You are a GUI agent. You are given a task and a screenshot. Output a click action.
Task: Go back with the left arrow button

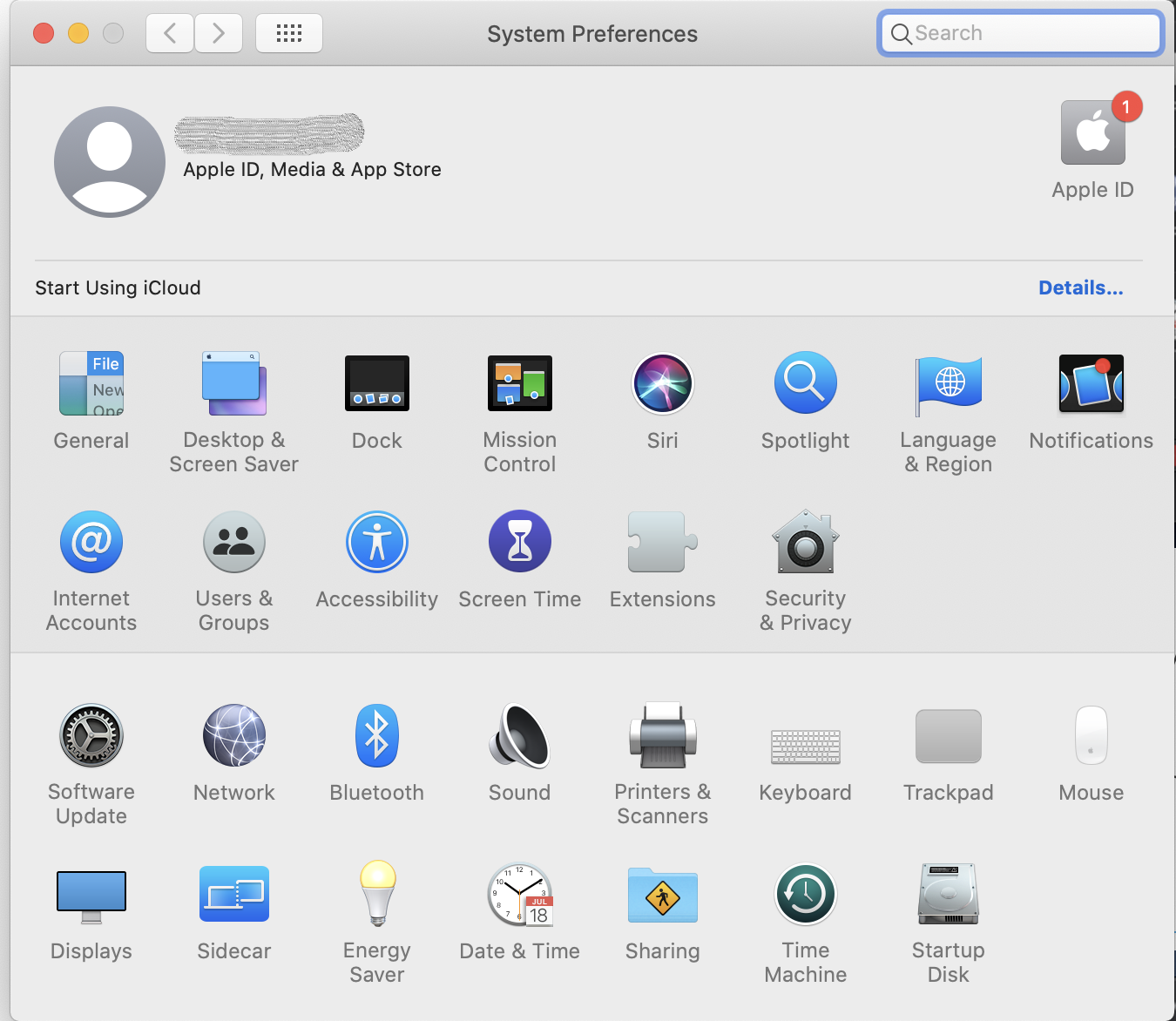click(170, 33)
